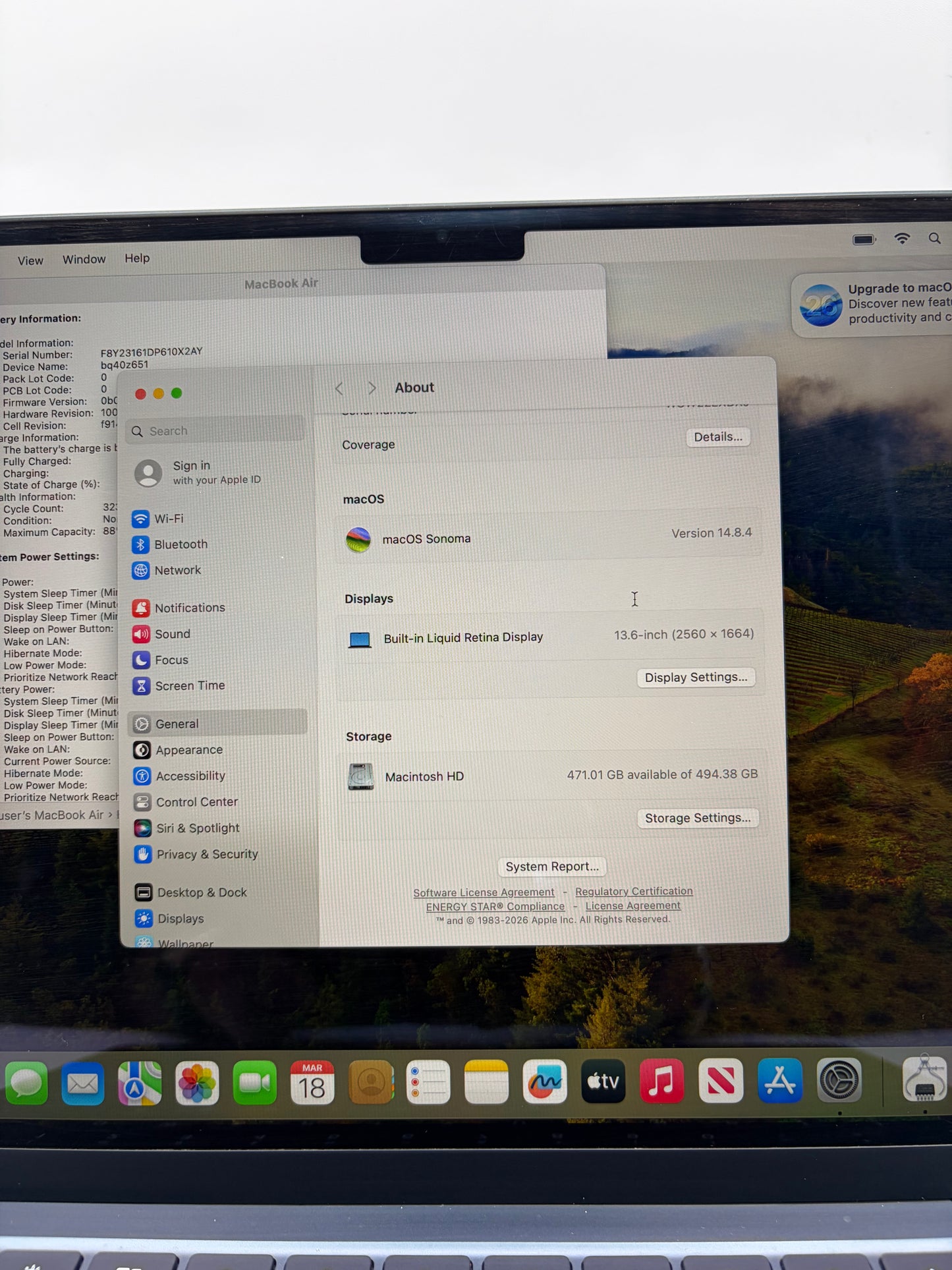Launch Contacts from the Dock
The image size is (952, 1270).
pyautogui.click(x=371, y=1082)
